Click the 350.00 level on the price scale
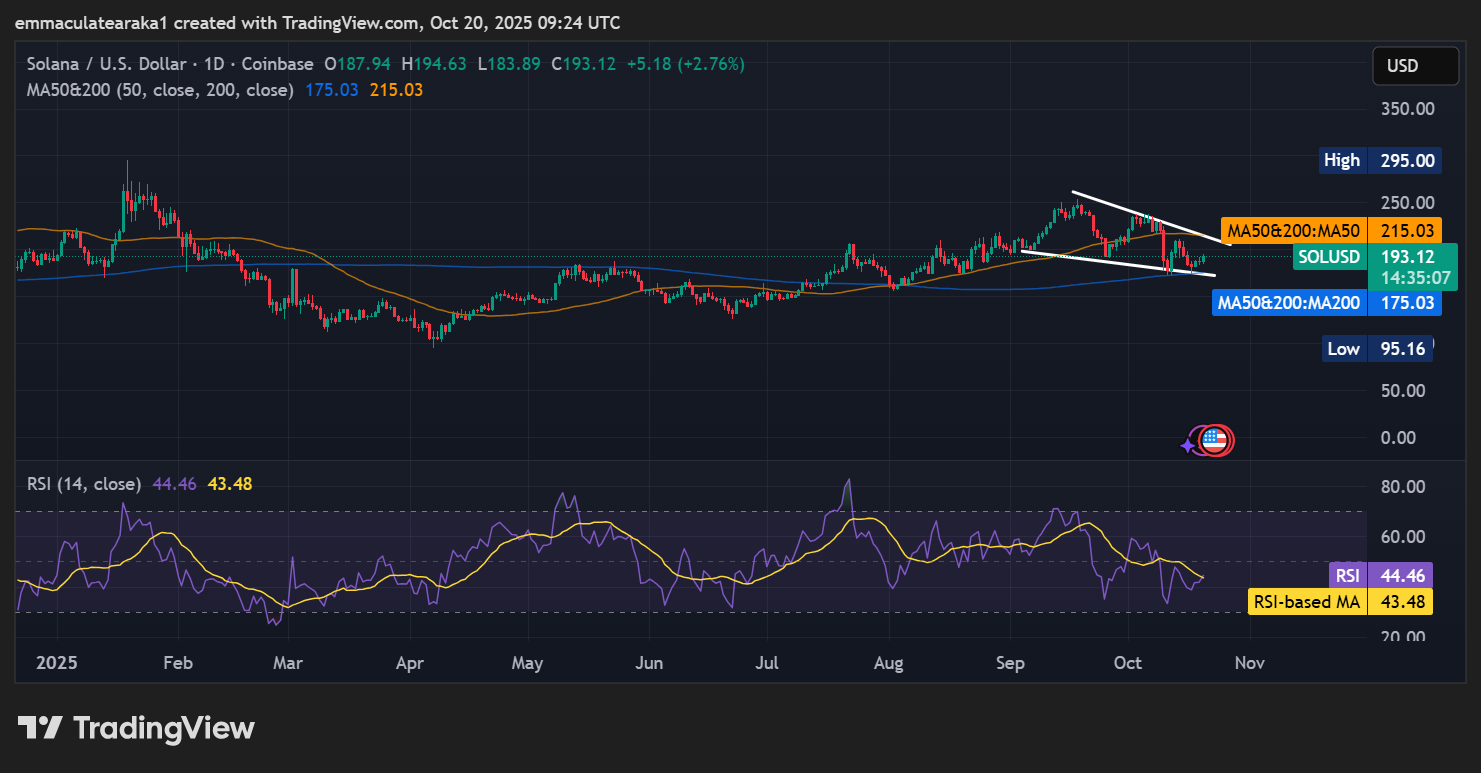This screenshot has height=773, width=1481. [1410, 108]
